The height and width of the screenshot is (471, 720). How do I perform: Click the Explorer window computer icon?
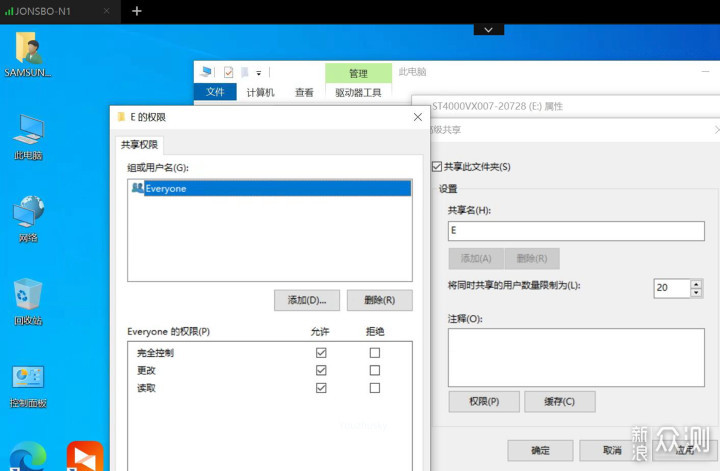(x=206, y=72)
